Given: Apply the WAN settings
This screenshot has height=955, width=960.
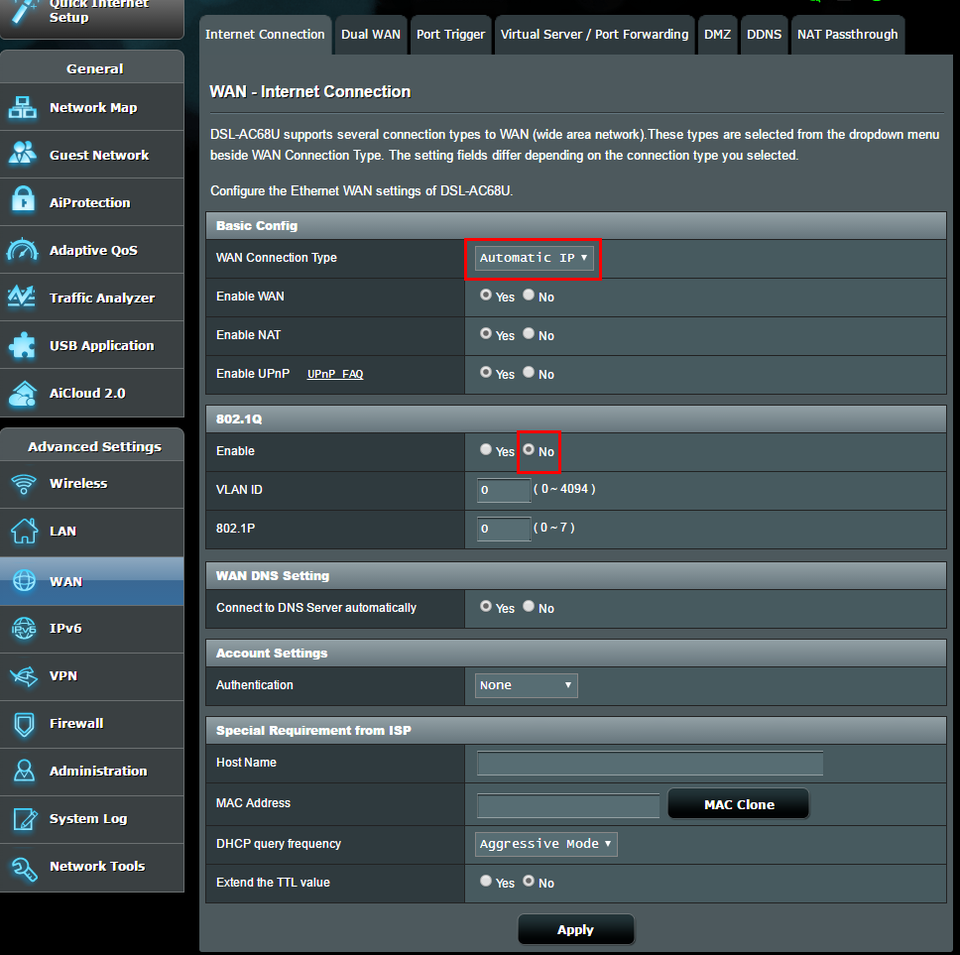Looking at the screenshot, I should click(575, 929).
